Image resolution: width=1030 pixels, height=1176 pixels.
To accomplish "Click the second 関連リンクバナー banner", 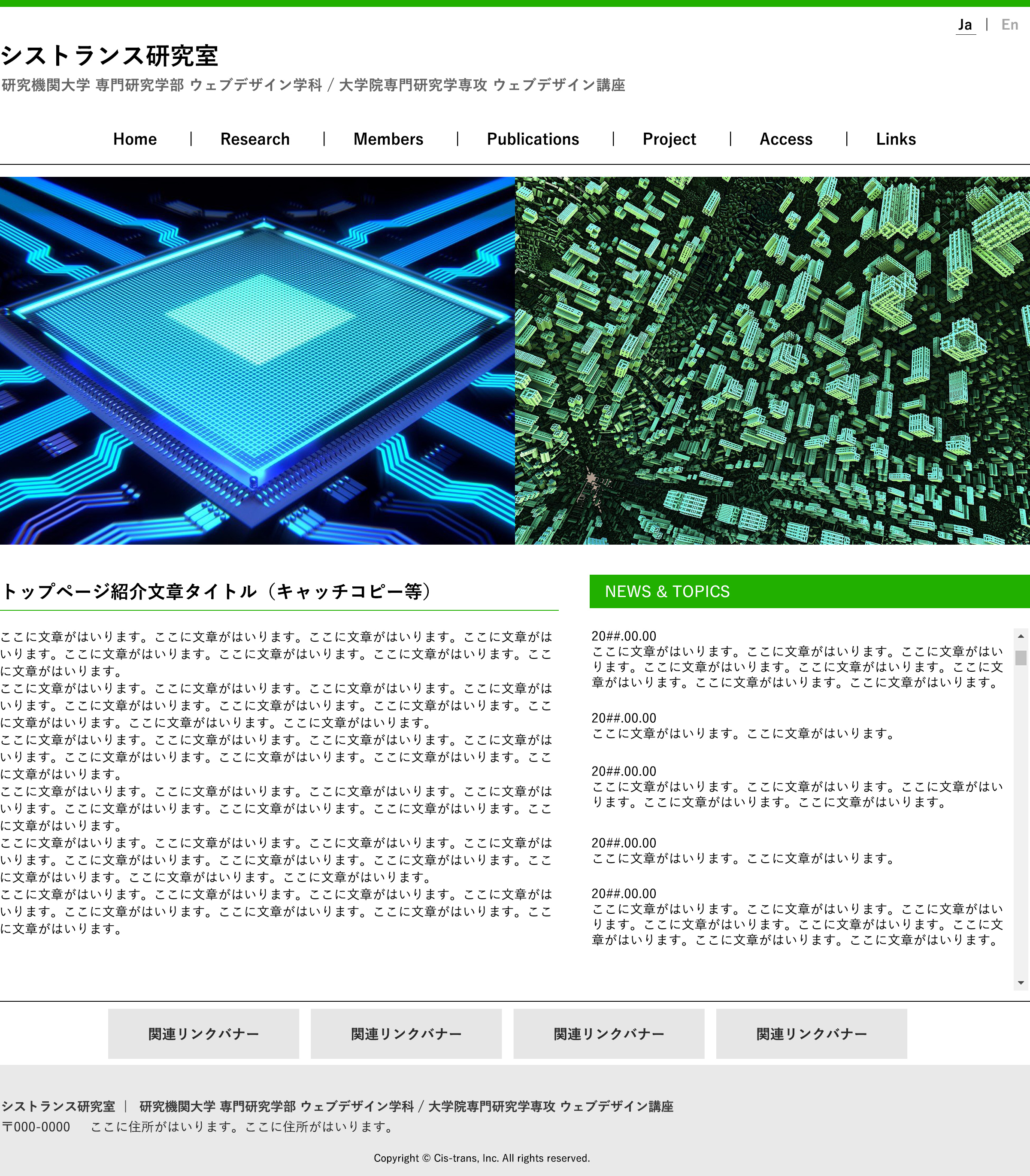I will click(406, 1034).
